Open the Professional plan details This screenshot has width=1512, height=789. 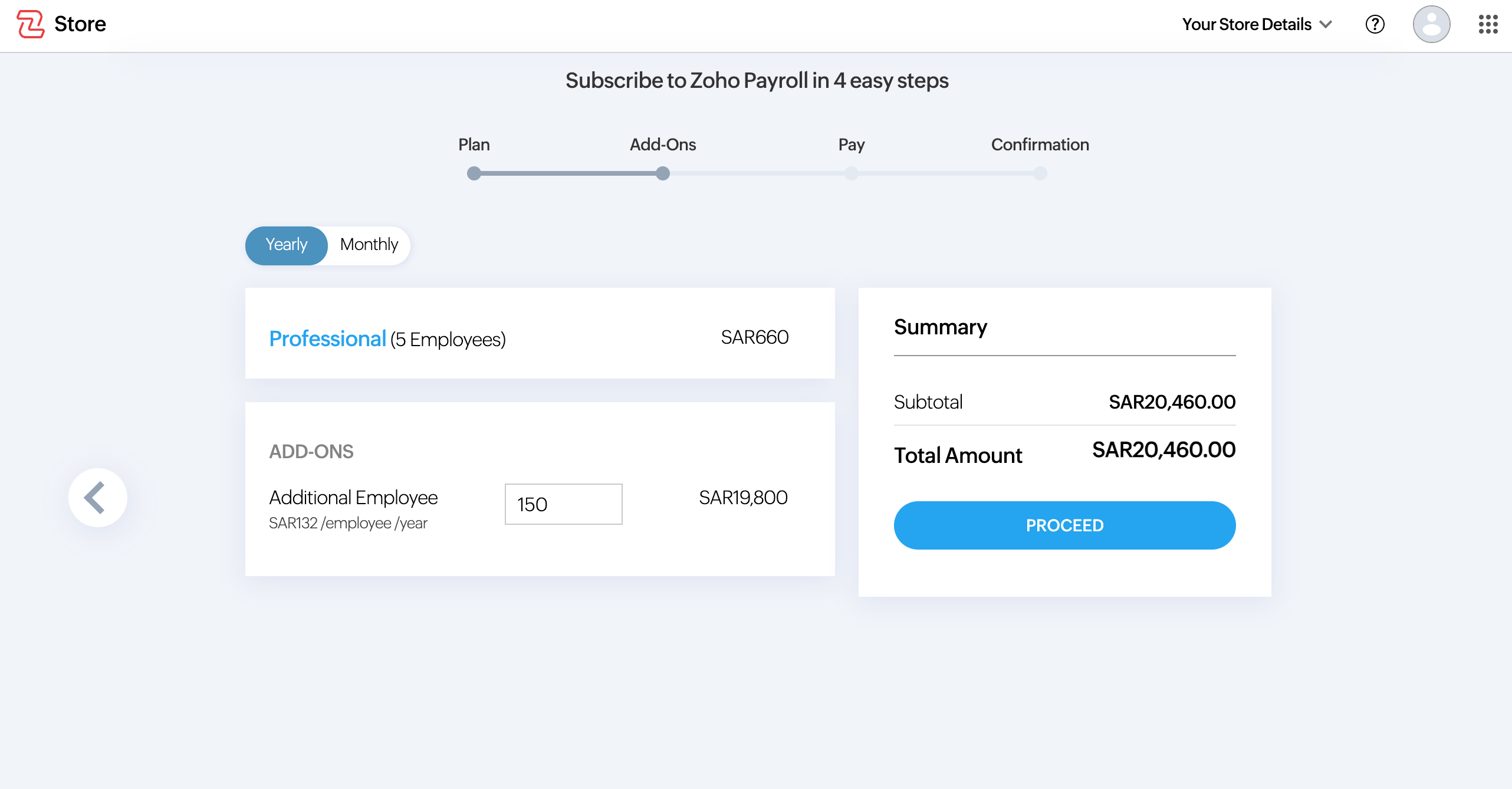tap(328, 338)
